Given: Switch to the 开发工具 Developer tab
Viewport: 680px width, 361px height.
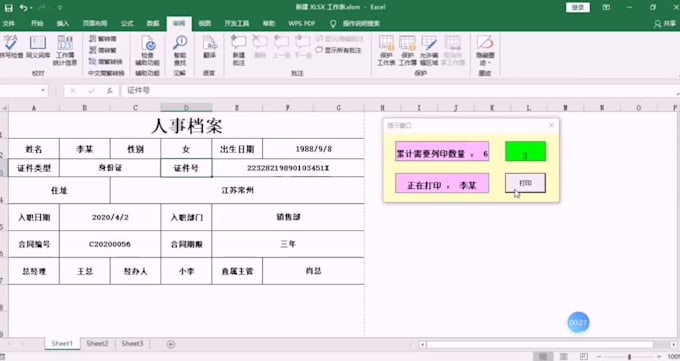Looking at the screenshot, I should click(x=237, y=23).
